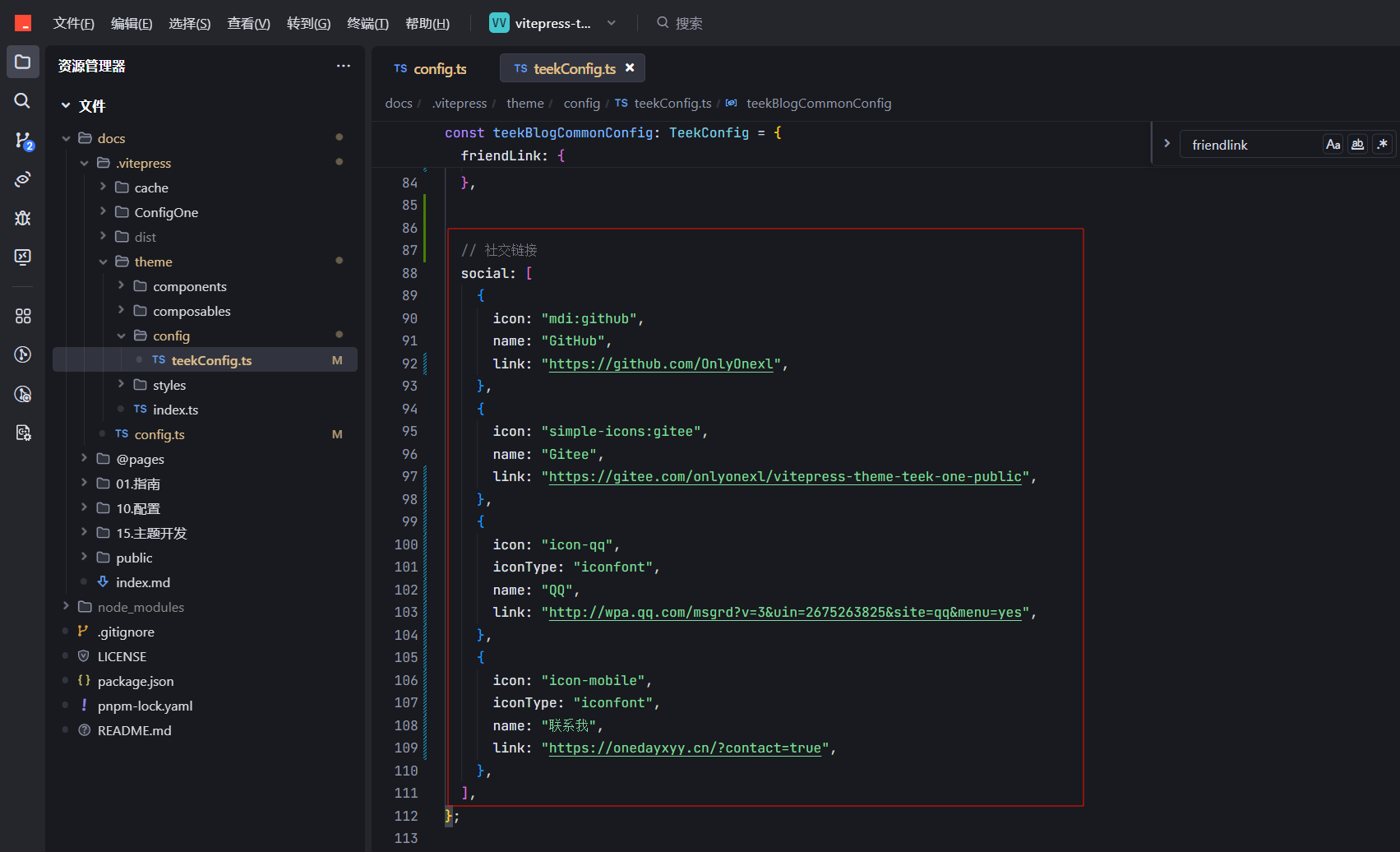
Task: Click the git-graph circle icon in activity bar
Action: coord(23,354)
